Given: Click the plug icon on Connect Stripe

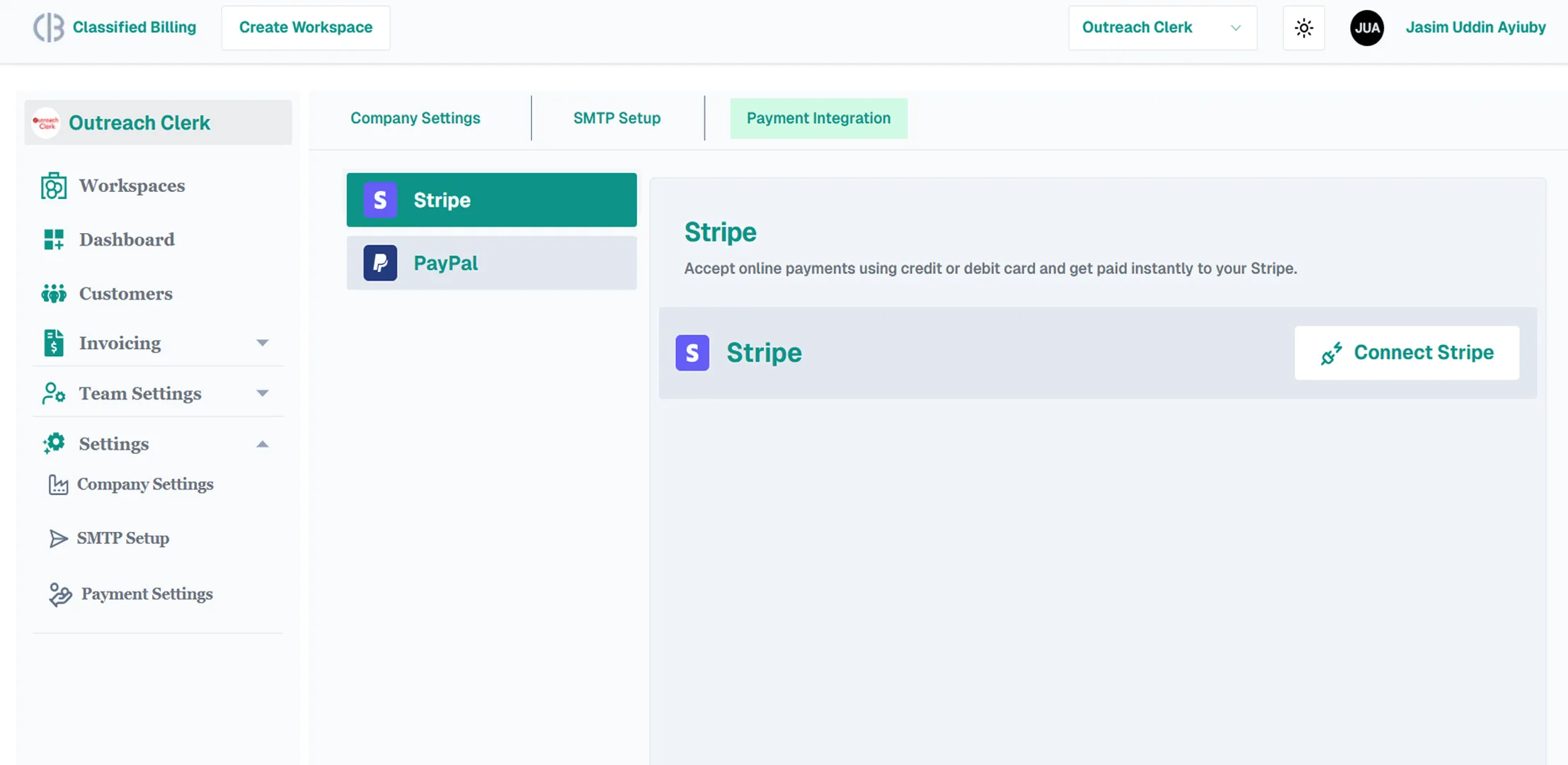Looking at the screenshot, I should pos(1332,353).
